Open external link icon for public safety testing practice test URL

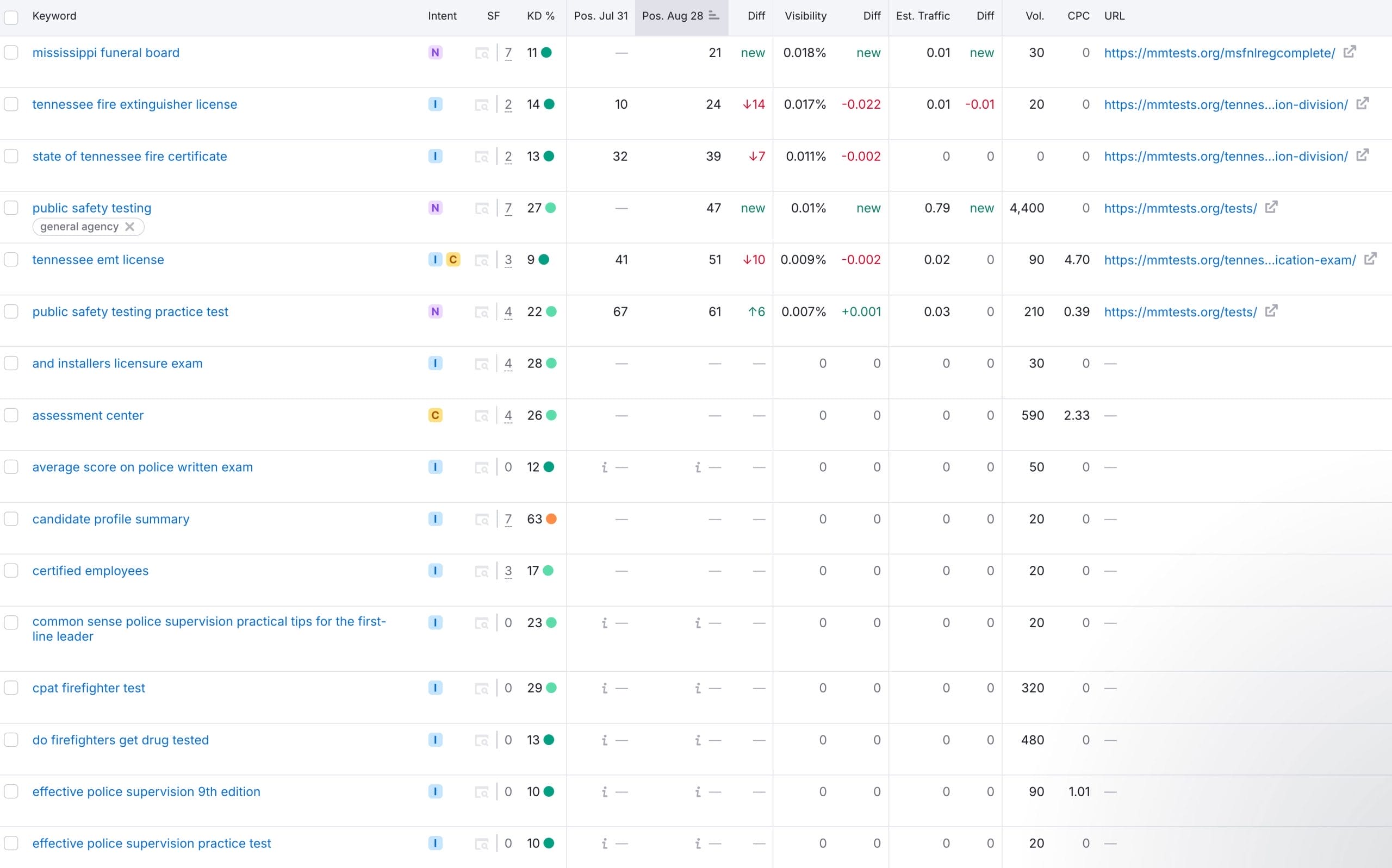[1271, 310]
